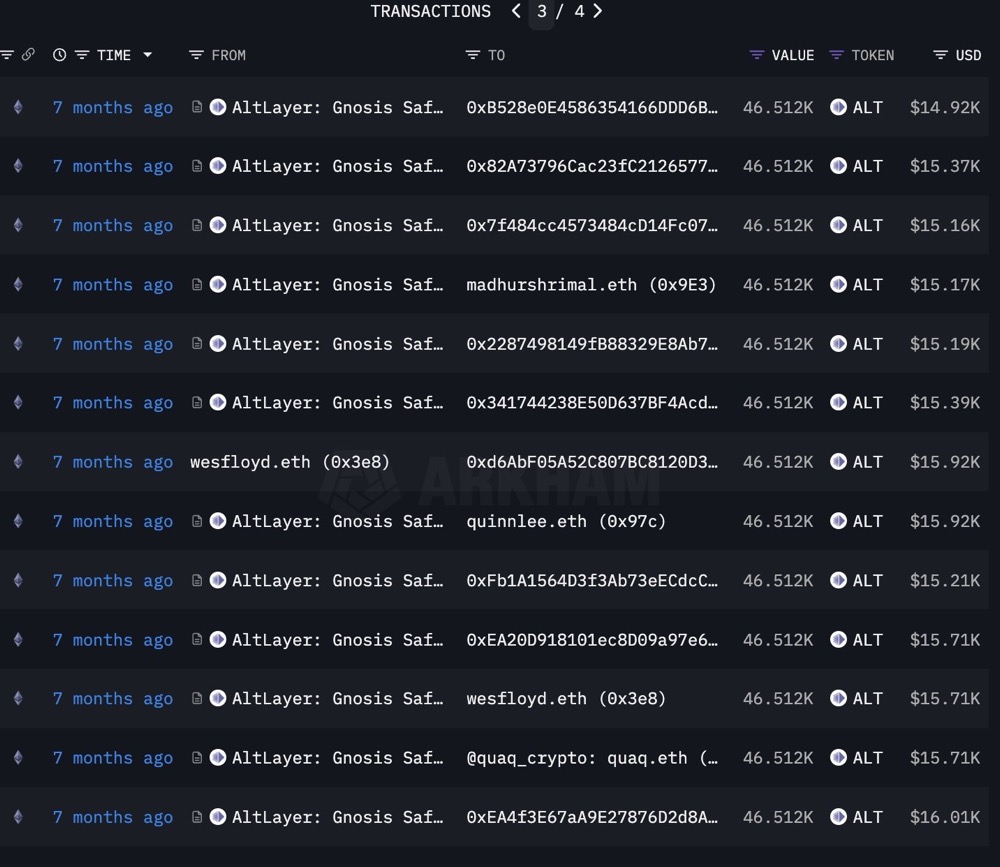The image size is (1000, 867).
Task: Click the Ethereum icon in first row
Action: pyautogui.click(x=17, y=107)
